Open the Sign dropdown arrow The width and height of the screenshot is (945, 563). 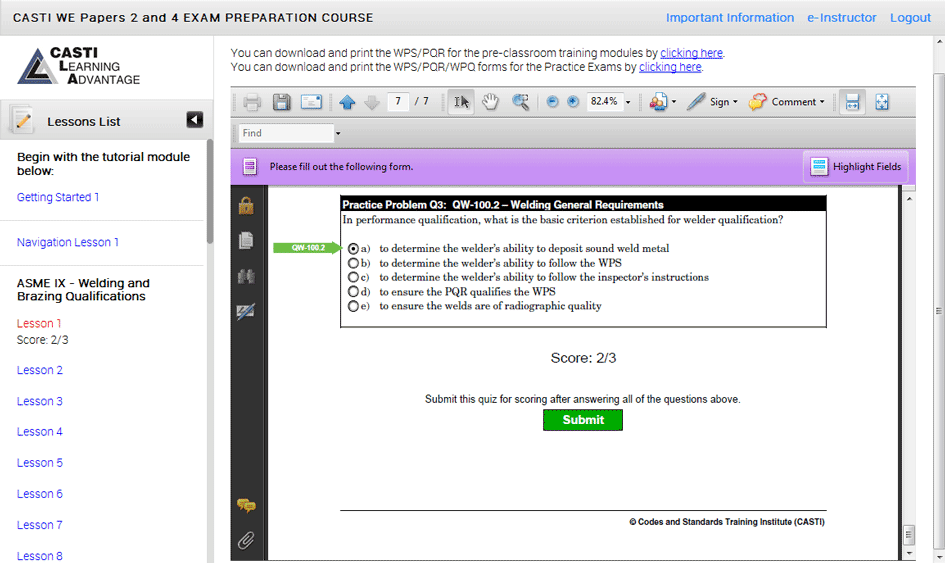pyautogui.click(x=735, y=102)
